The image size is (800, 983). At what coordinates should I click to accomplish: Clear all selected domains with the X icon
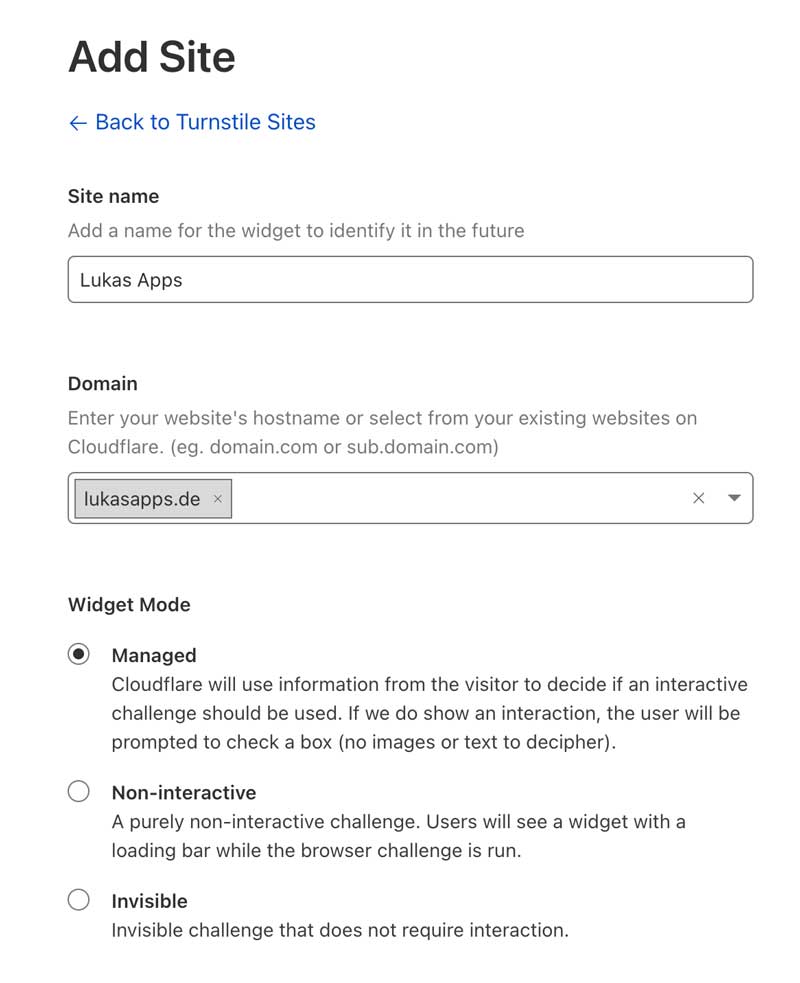(698, 498)
